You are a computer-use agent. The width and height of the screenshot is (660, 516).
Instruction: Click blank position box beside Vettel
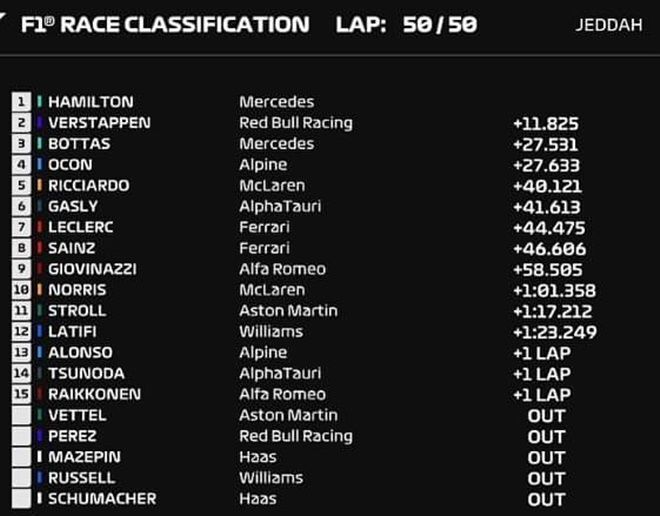(x=21, y=415)
